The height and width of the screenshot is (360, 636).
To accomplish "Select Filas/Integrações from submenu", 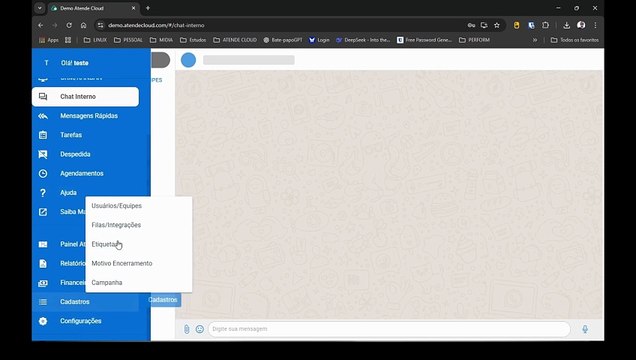I will (139, 225).
